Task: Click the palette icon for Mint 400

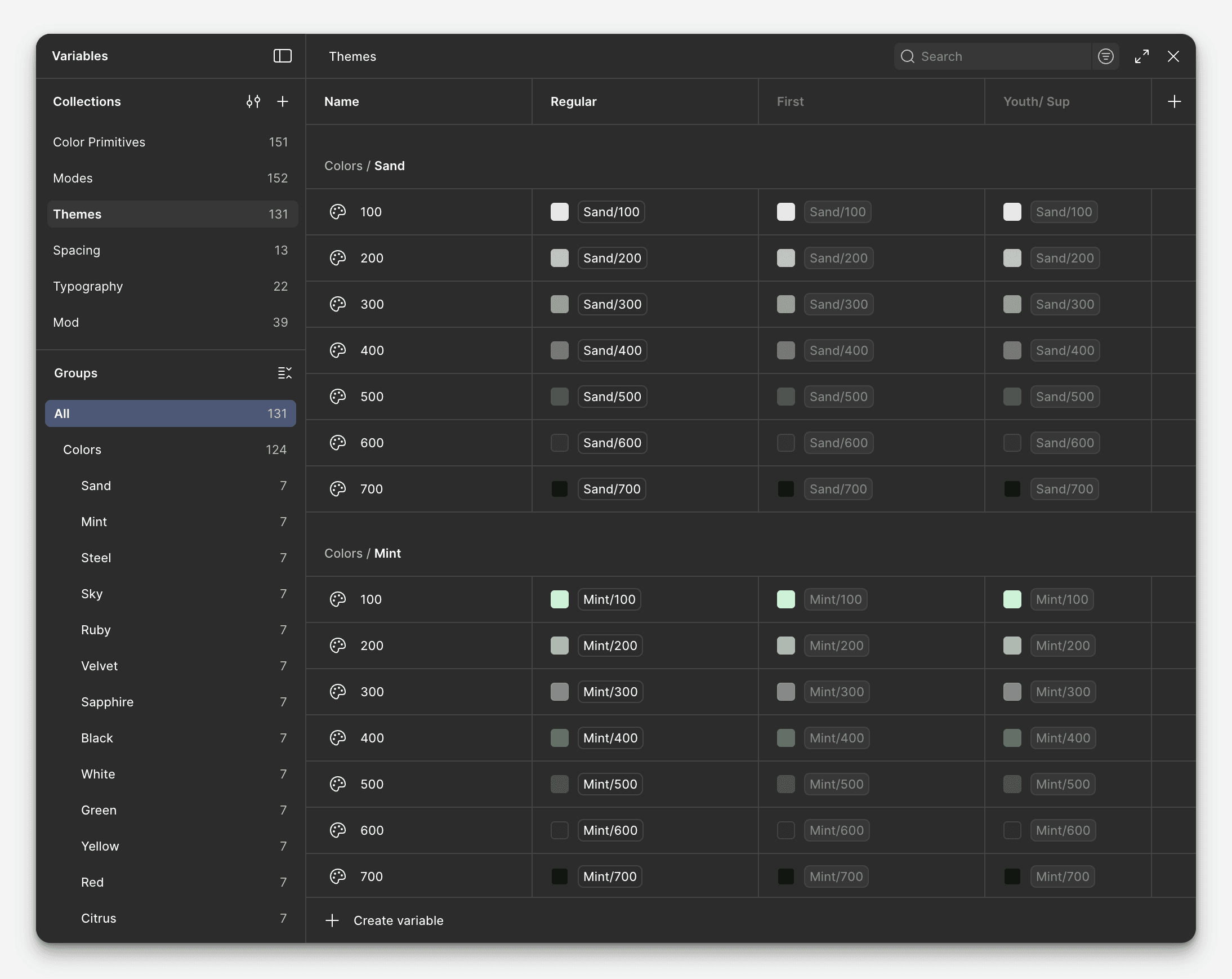Action: click(338, 738)
